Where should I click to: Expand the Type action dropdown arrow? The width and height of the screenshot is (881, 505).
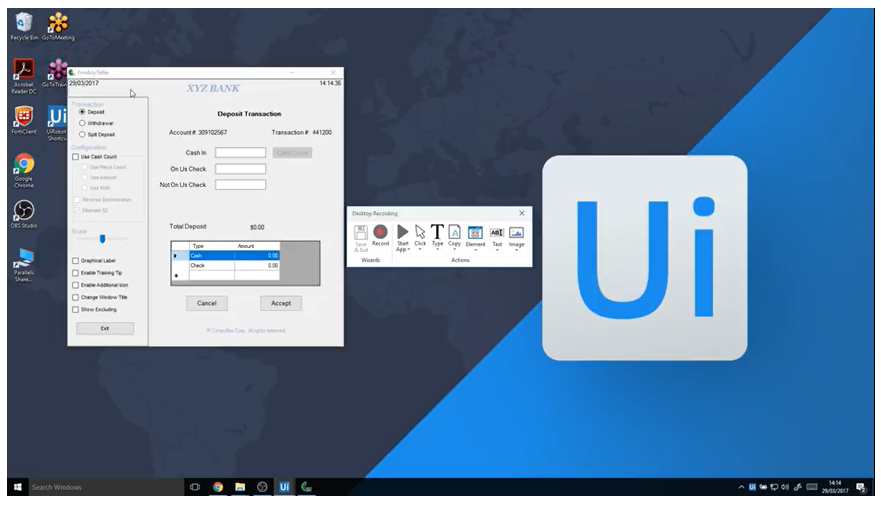[437, 249]
